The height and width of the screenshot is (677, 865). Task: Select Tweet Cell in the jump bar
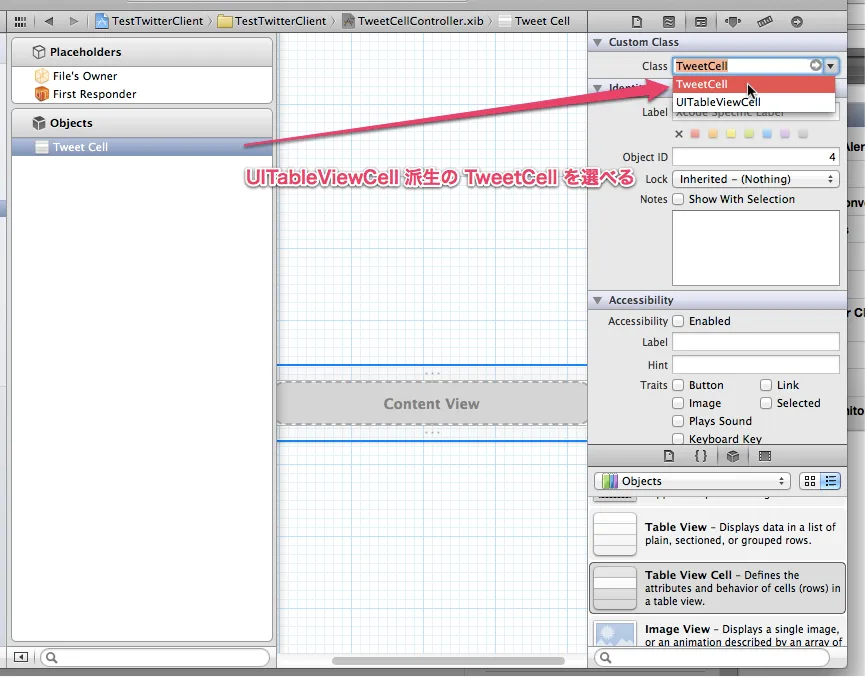pos(541,20)
